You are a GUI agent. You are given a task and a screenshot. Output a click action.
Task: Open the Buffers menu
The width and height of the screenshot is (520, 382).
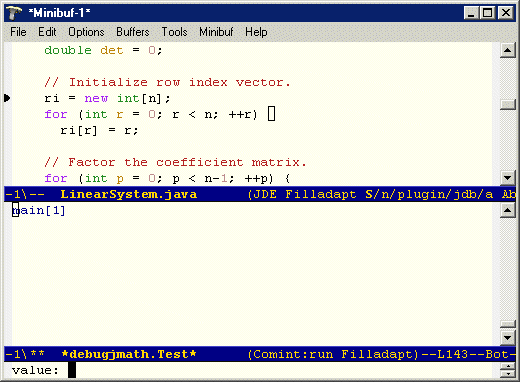133,32
